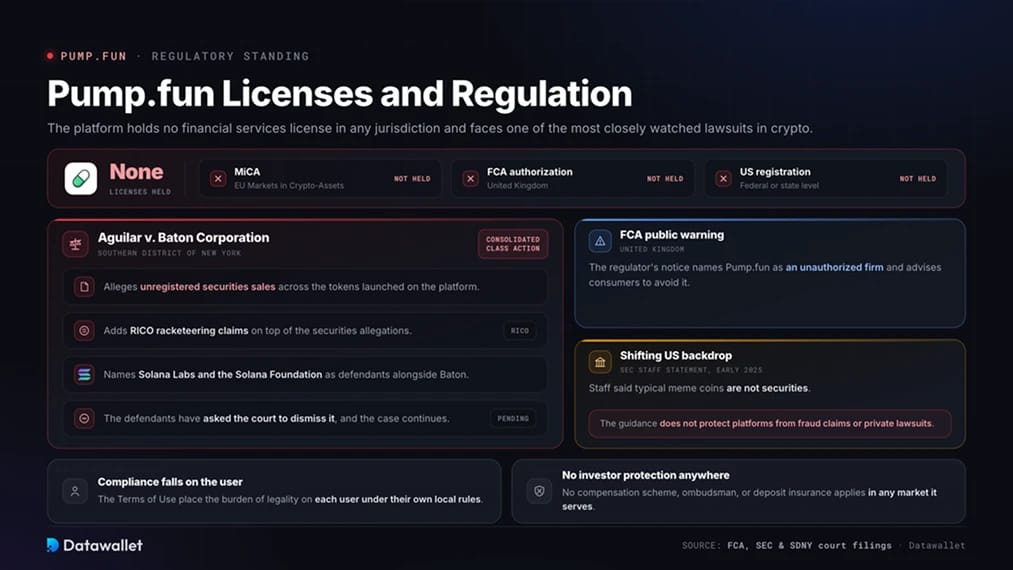
Task: Click the user icon beside Compliance falls on the user
Action: pos(75,491)
